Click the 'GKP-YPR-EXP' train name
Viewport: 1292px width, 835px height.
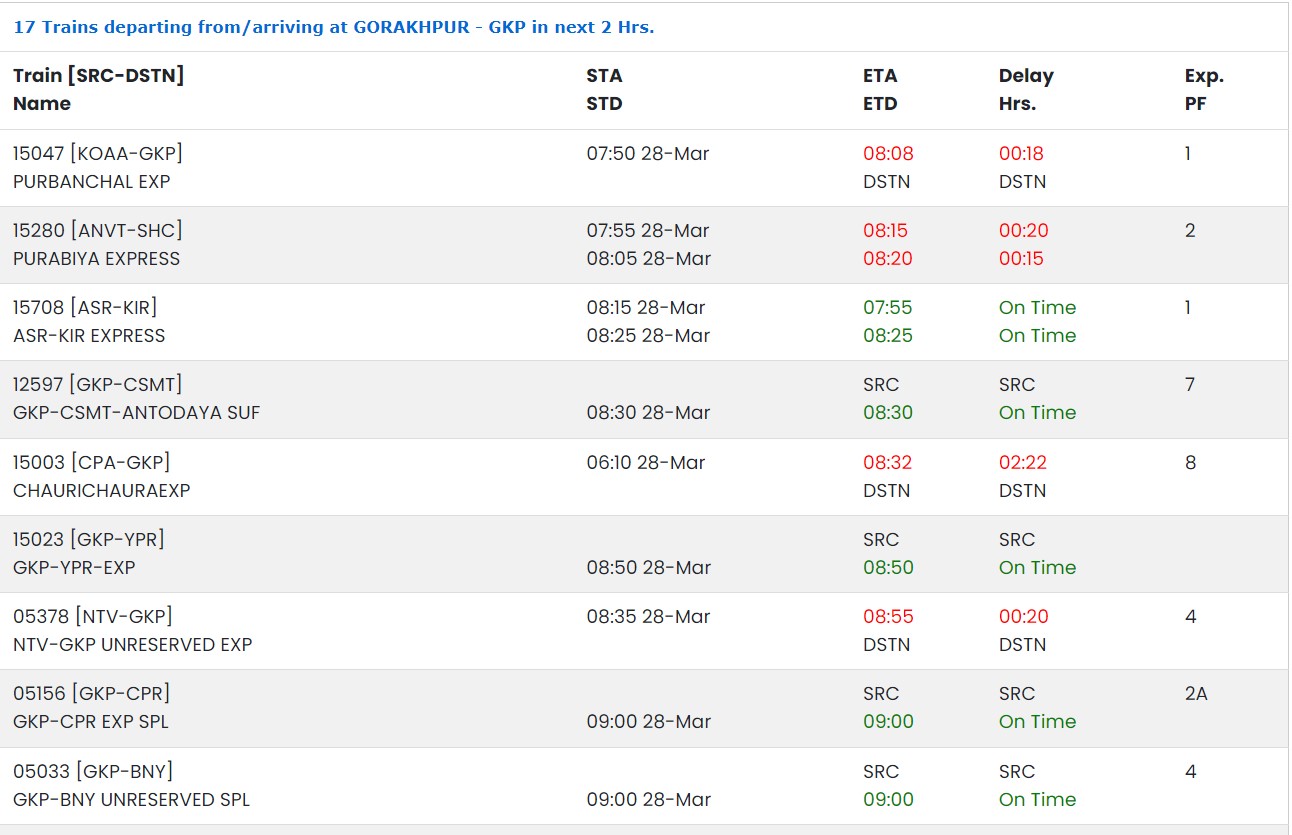[x=74, y=568]
